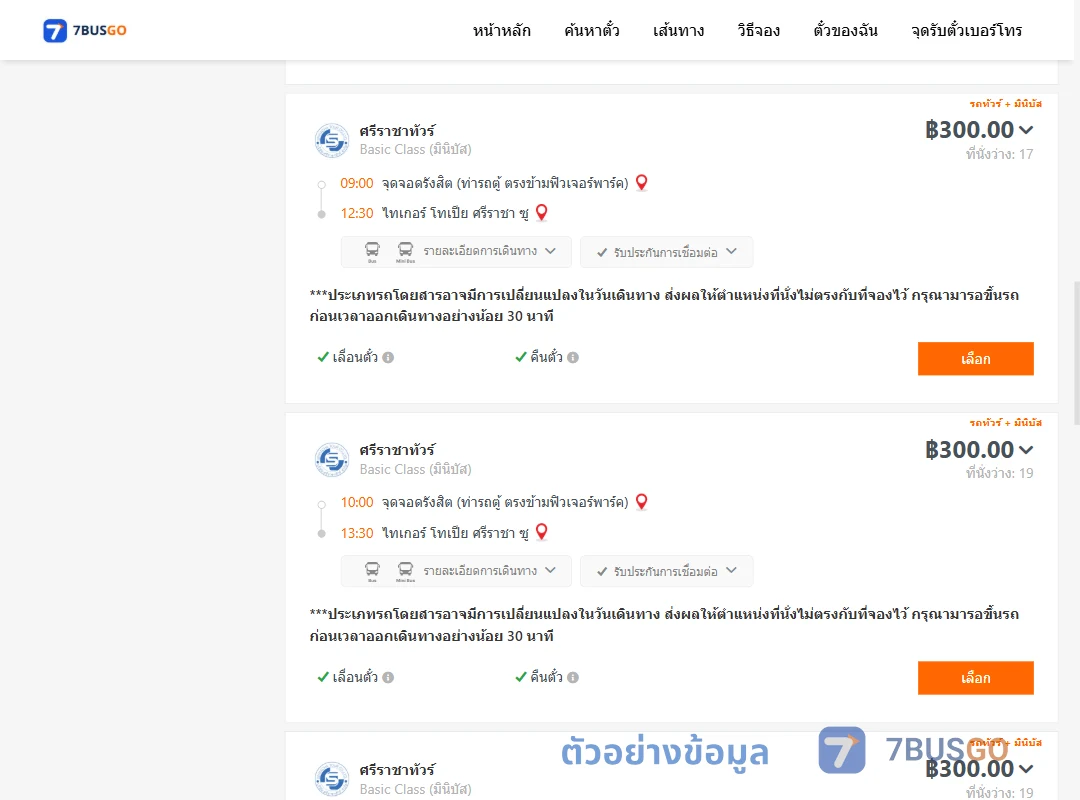Click the 7BUSGO logo in header

[85, 30]
